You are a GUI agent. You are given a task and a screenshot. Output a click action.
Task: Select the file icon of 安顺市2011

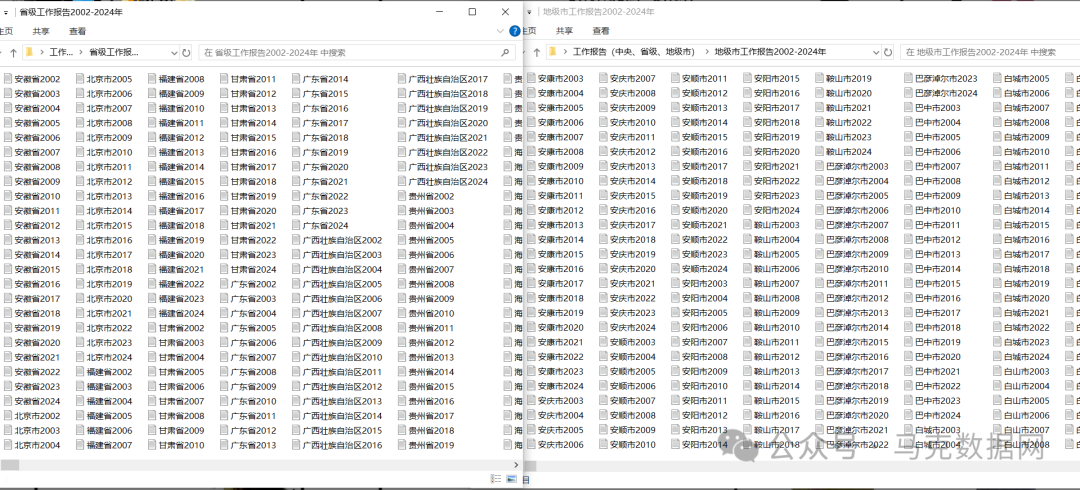point(676,79)
